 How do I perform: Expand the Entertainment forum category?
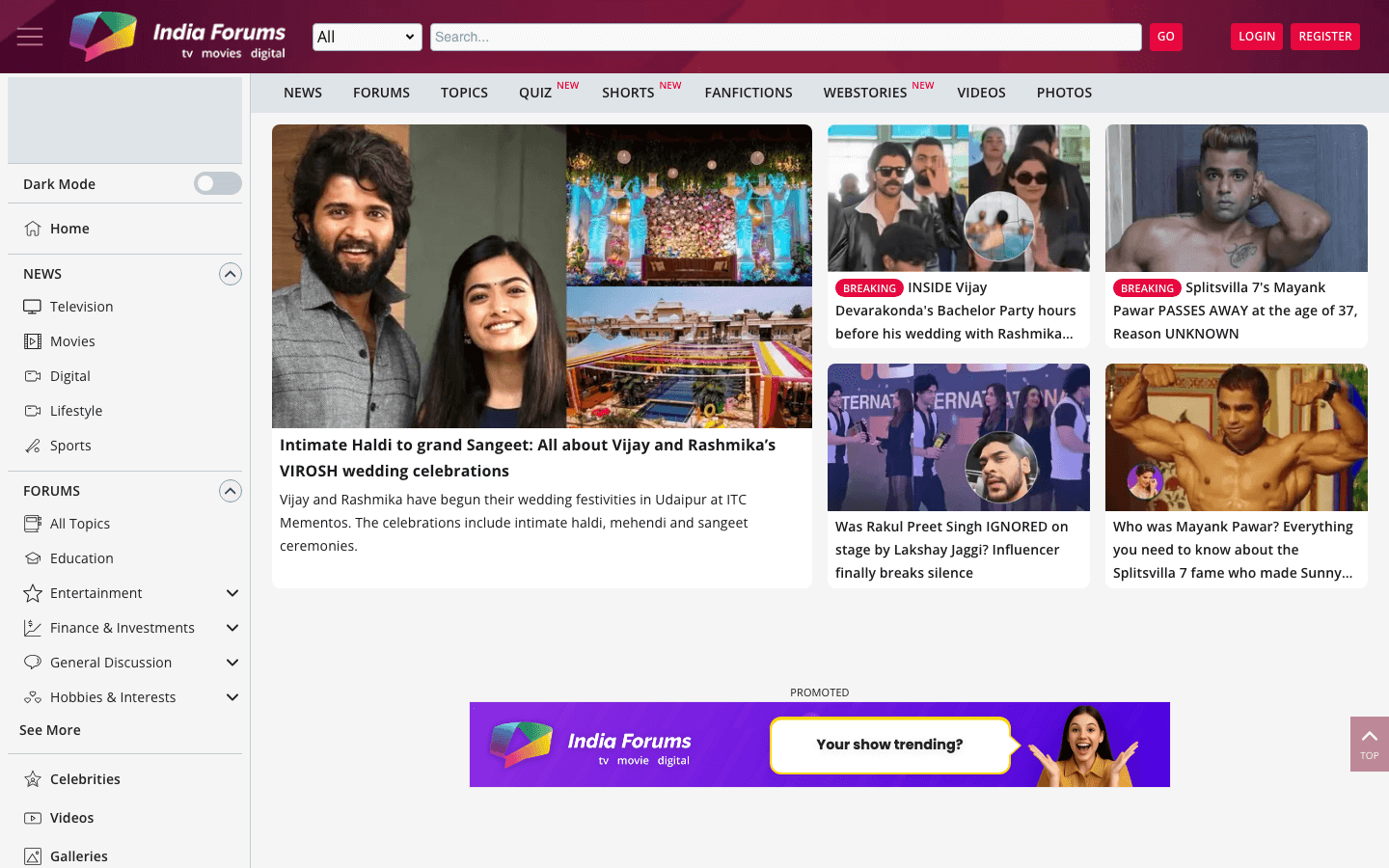pyautogui.click(x=231, y=593)
